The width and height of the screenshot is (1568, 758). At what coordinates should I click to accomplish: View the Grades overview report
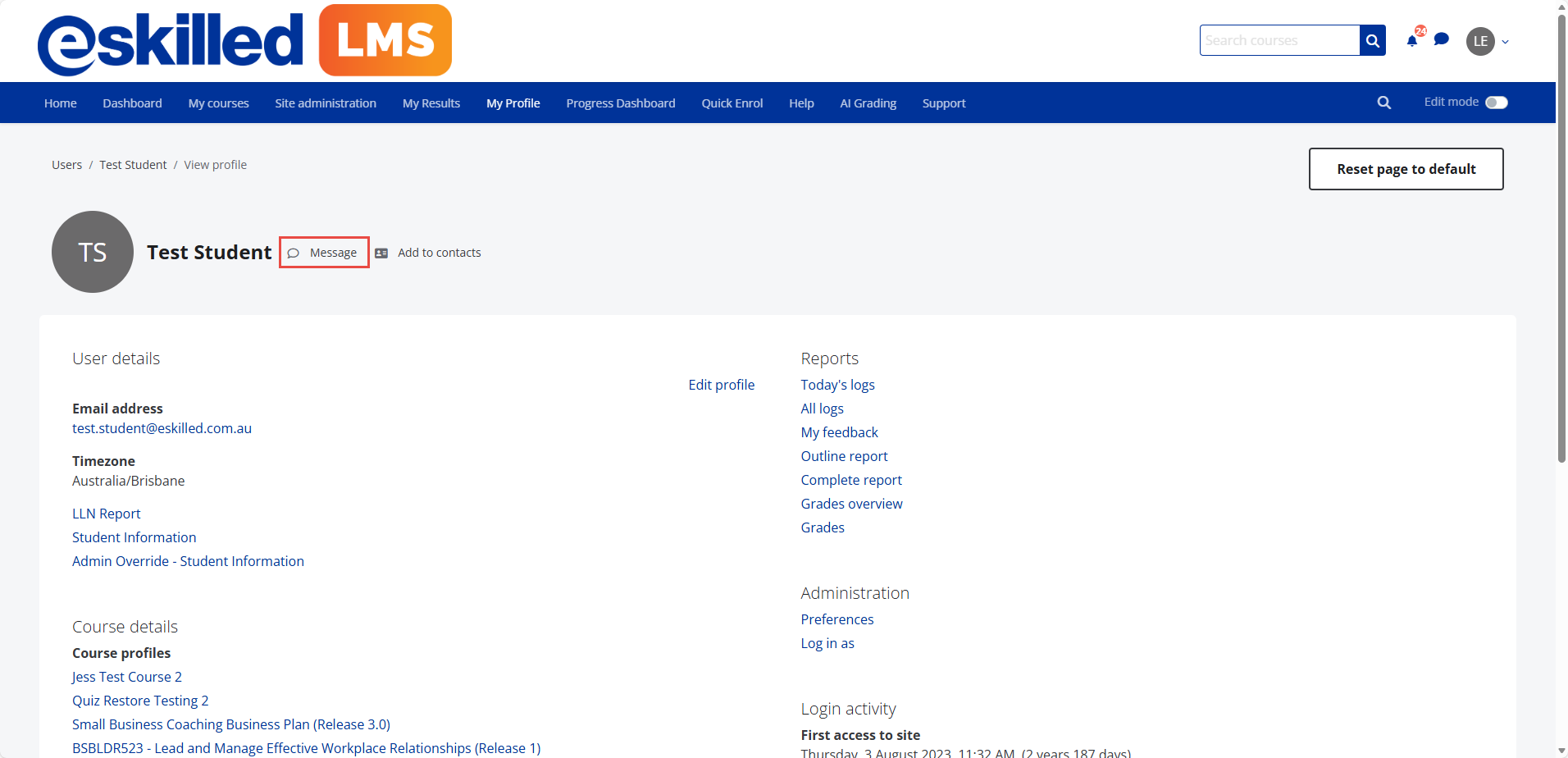pos(851,504)
